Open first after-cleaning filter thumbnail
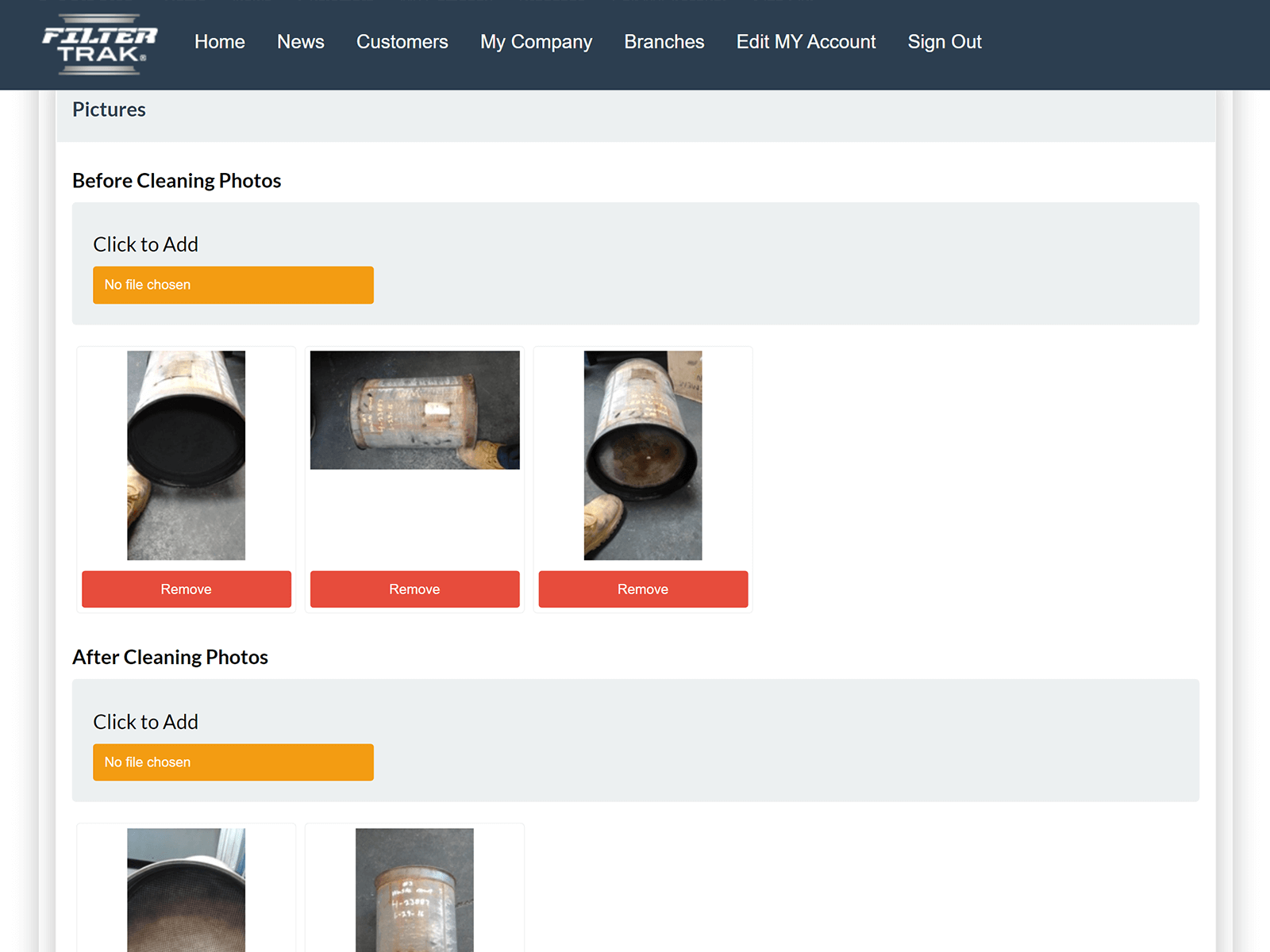The height and width of the screenshot is (952, 1270). click(x=187, y=890)
